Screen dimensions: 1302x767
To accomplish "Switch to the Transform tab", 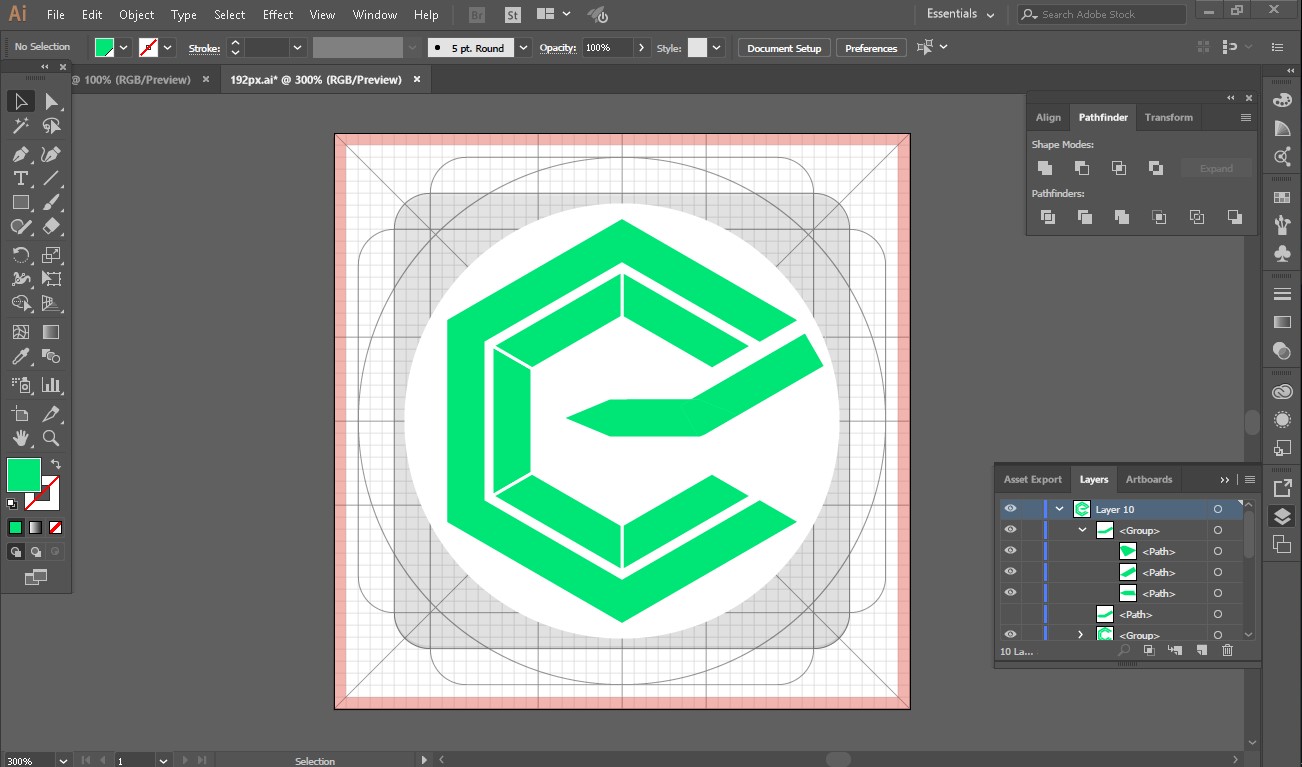I will 1168,118.
